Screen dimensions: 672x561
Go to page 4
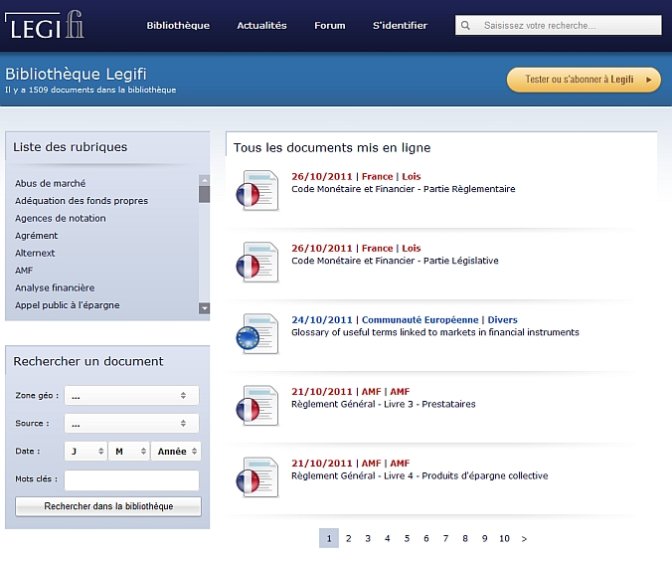point(387,539)
